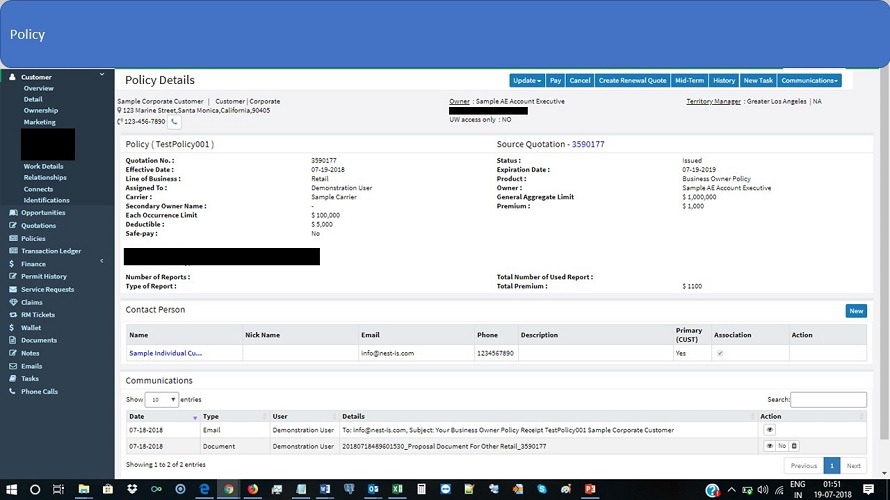Viewport: 890px width, 500px height.
Task: View the Email communication via eye icon
Action: tap(769, 430)
